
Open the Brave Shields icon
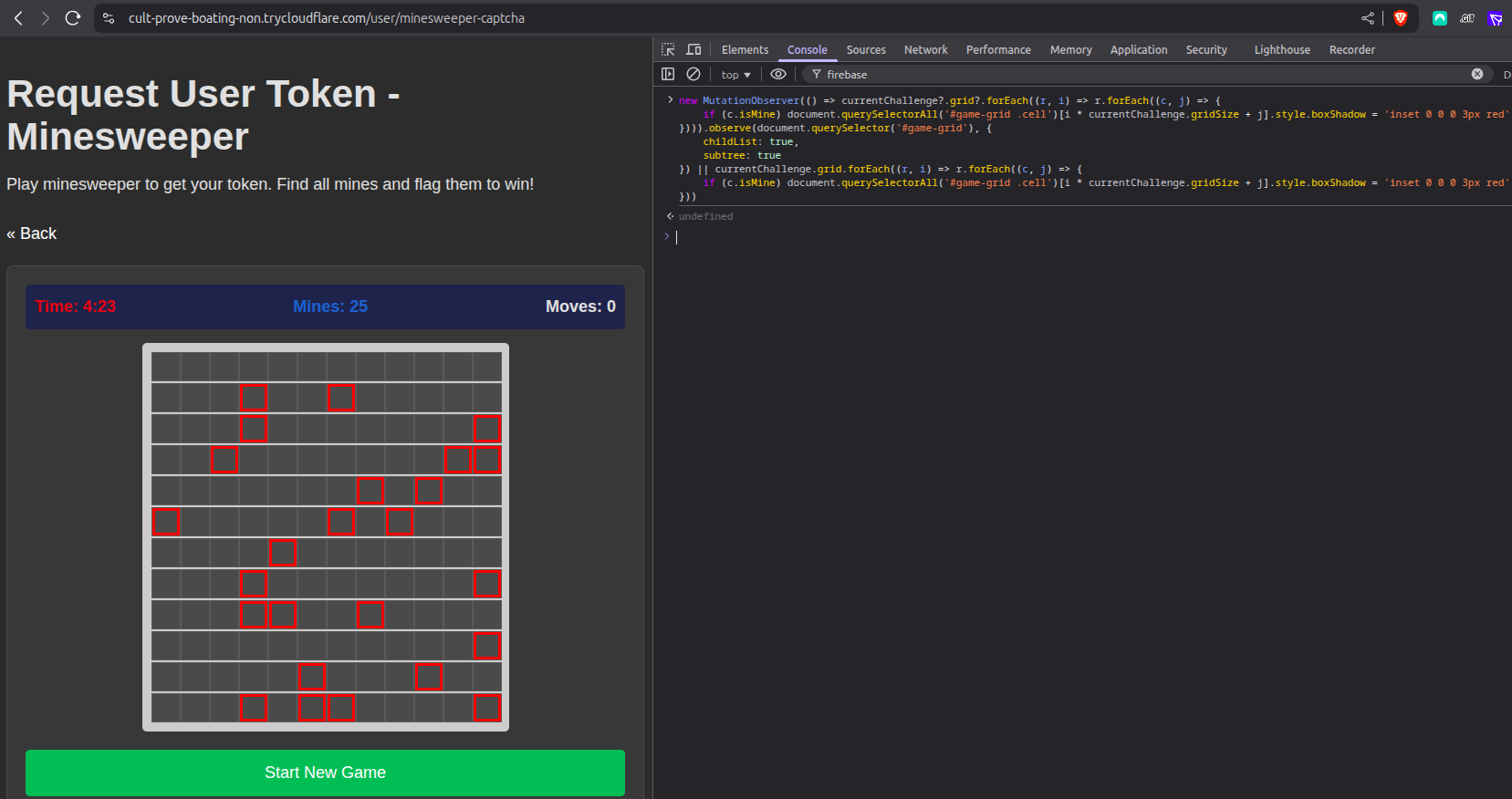(x=1401, y=18)
